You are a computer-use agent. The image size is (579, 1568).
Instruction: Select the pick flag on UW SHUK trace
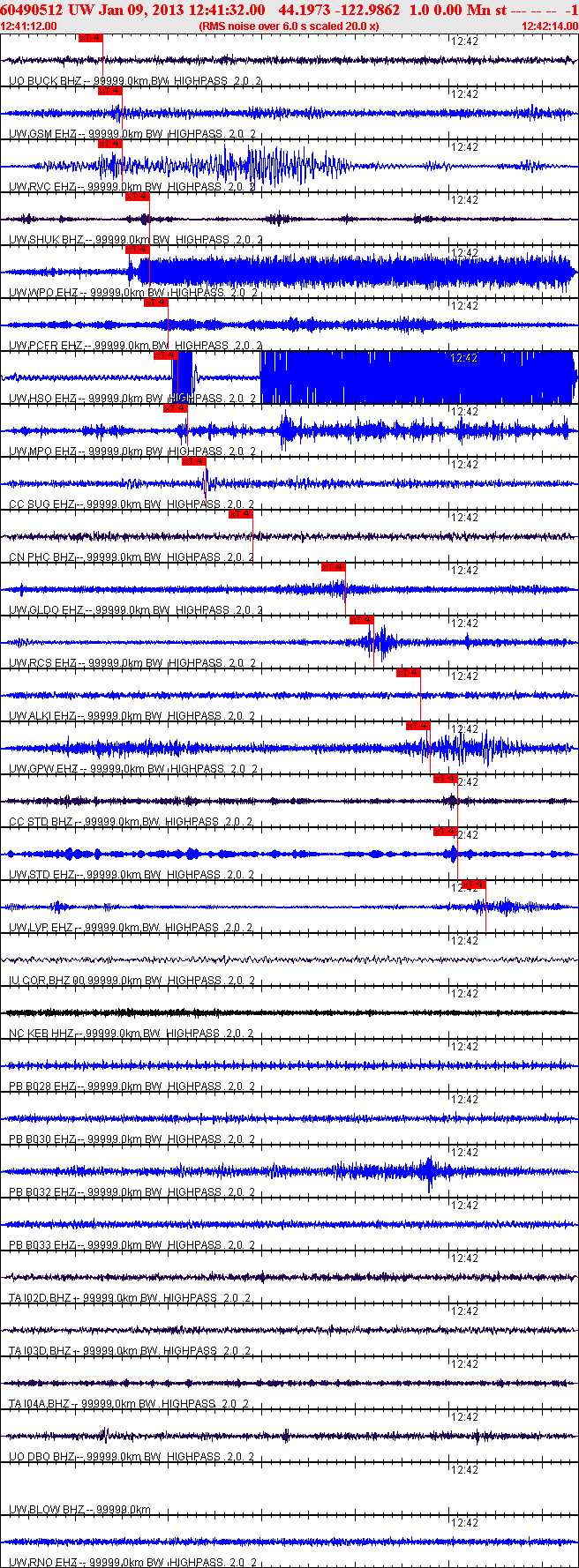click(x=138, y=197)
